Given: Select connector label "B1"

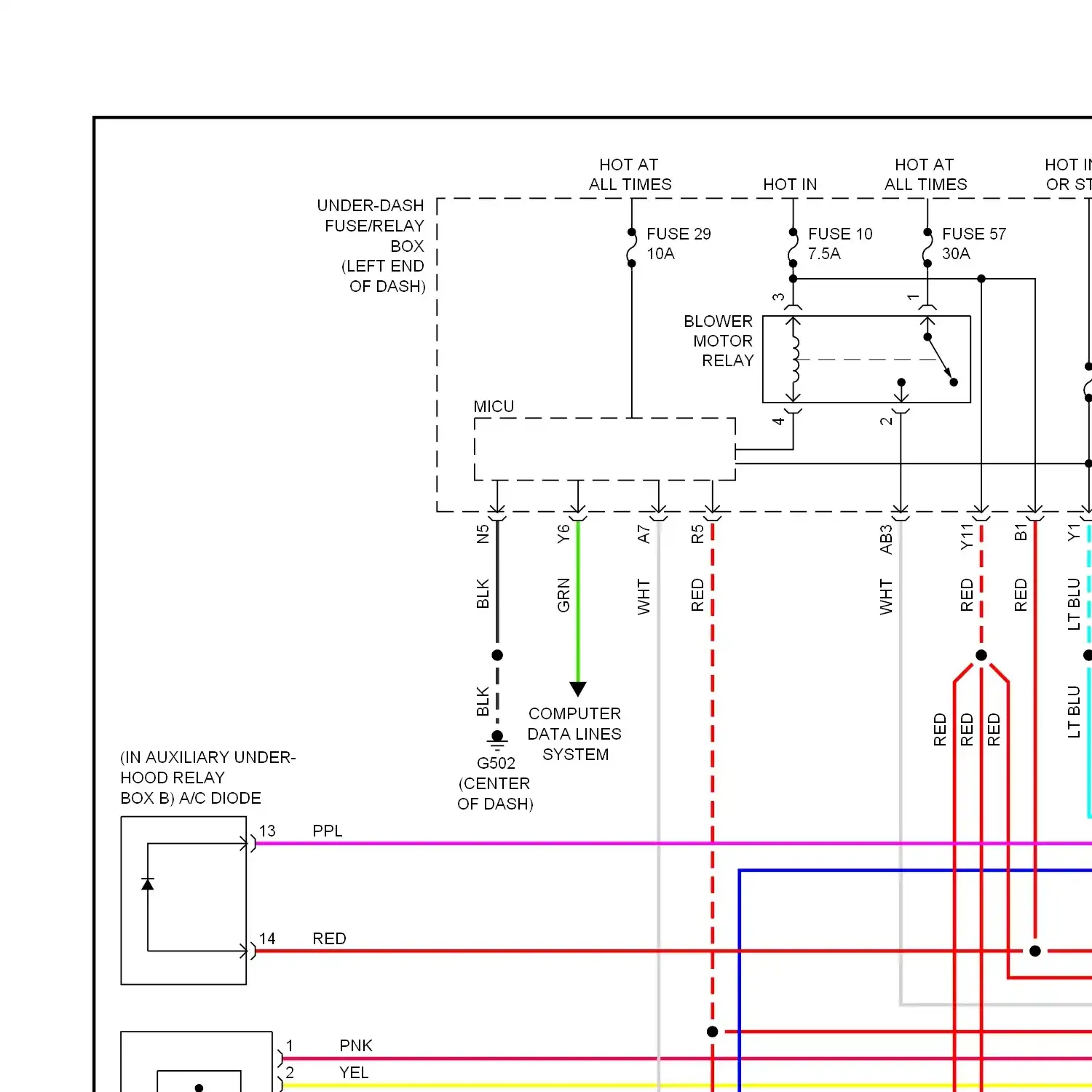Looking at the screenshot, I should click(1021, 532).
